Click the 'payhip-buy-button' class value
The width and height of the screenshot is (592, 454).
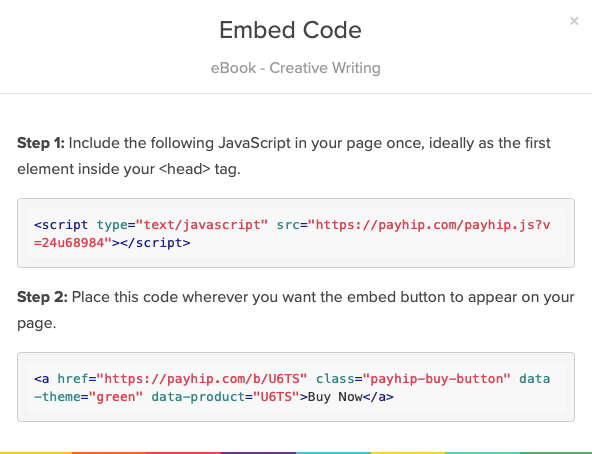[436, 378]
